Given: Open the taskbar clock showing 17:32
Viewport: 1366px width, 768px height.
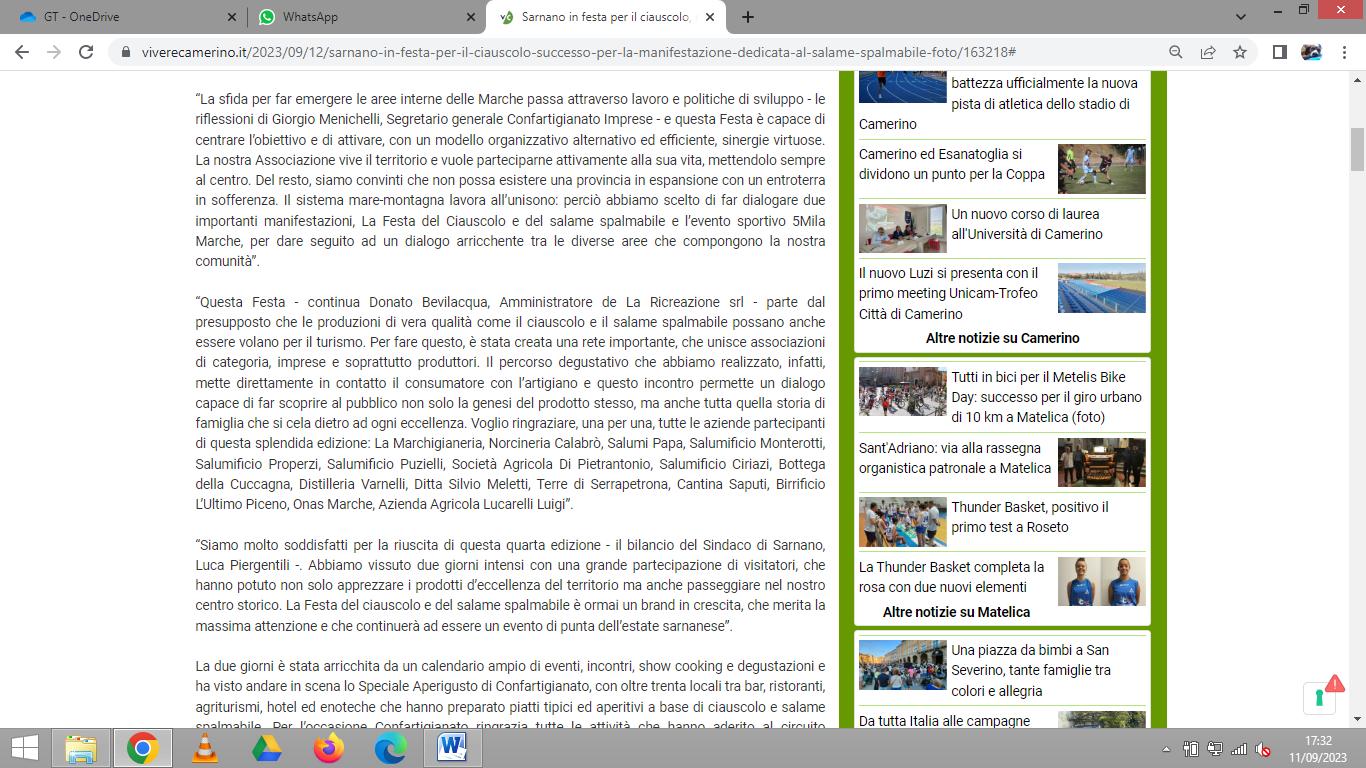Looking at the screenshot, I should (1319, 749).
